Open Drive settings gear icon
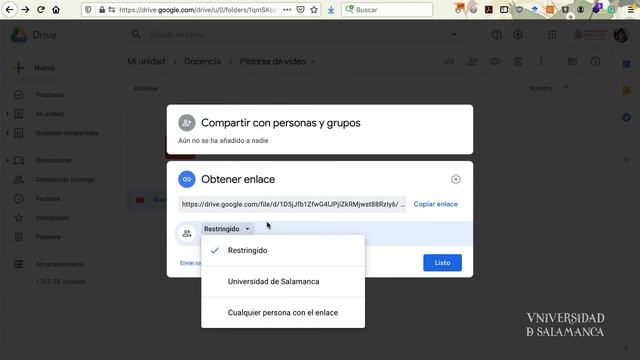Viewport: 640px width, 360px height. coord(518,35)
